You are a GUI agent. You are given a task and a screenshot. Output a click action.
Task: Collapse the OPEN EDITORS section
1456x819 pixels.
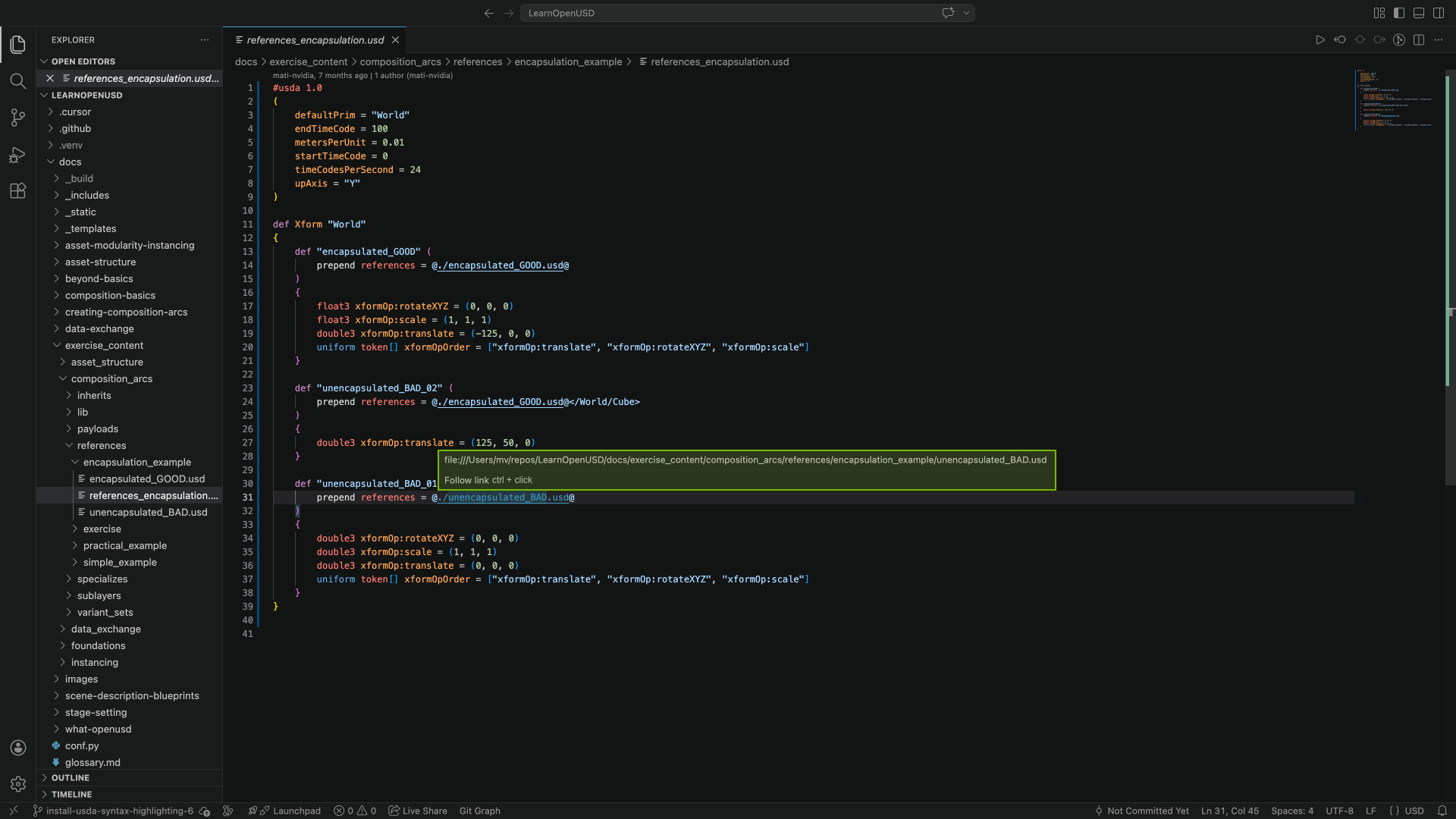coord(130,61)
